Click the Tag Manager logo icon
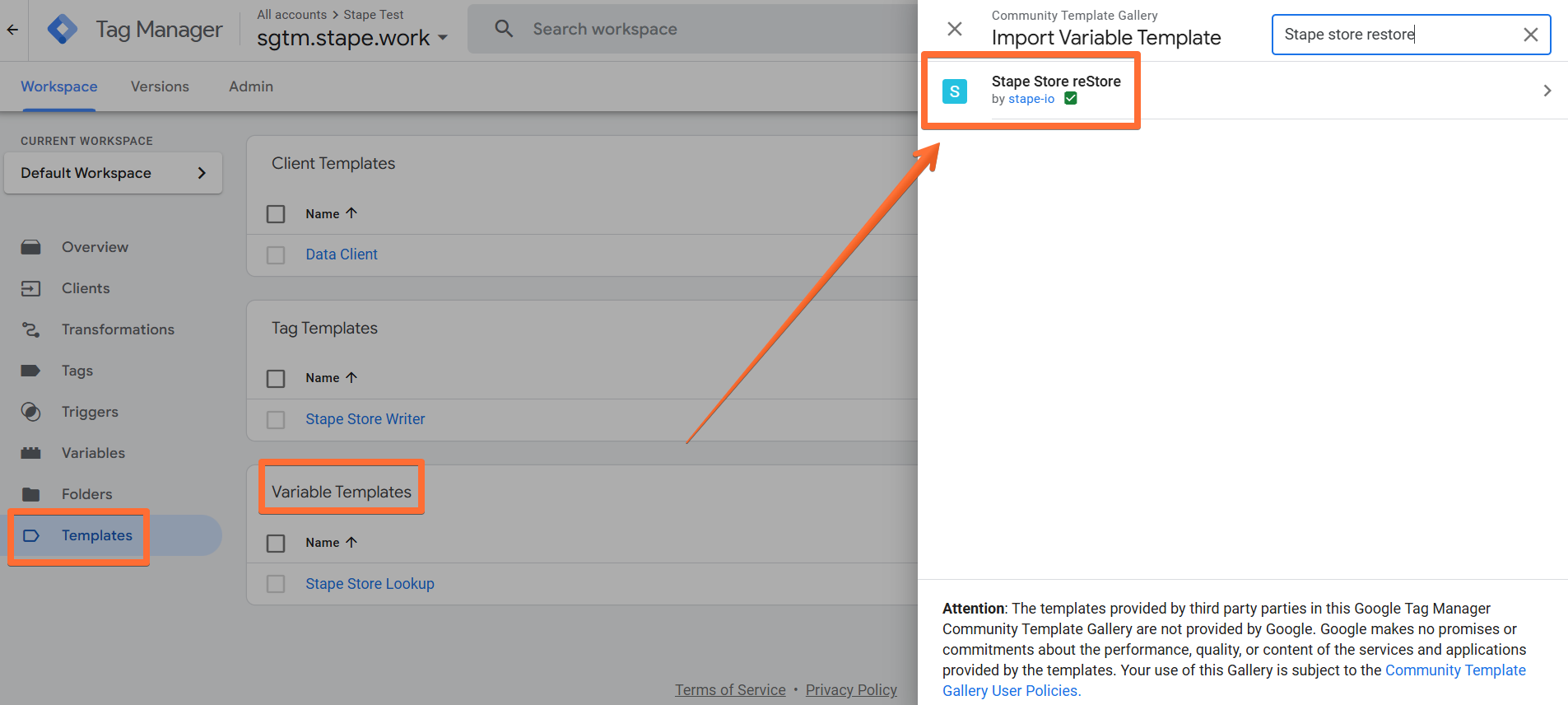 (63, 30)
